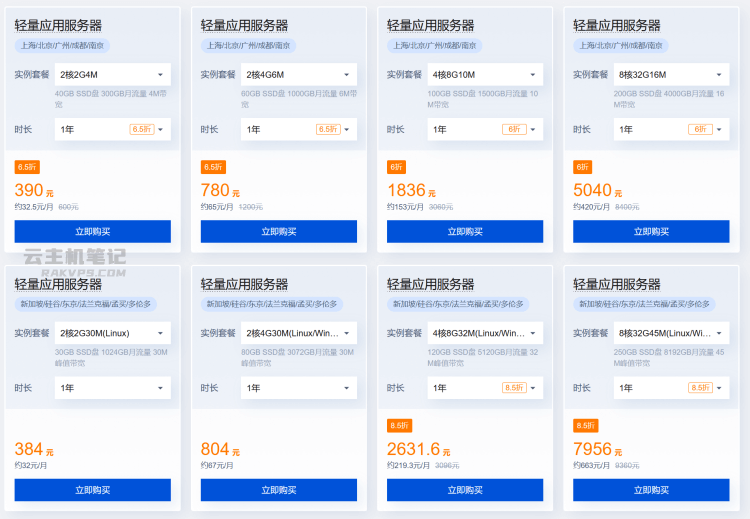Viewport: 750px width, 519px height.
Task: Open the 4核8G10M instance package dropdown
Action: (485, 75)
